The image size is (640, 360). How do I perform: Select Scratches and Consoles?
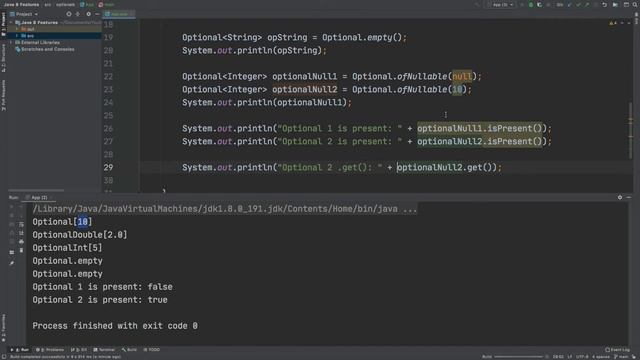coord(44,49)
